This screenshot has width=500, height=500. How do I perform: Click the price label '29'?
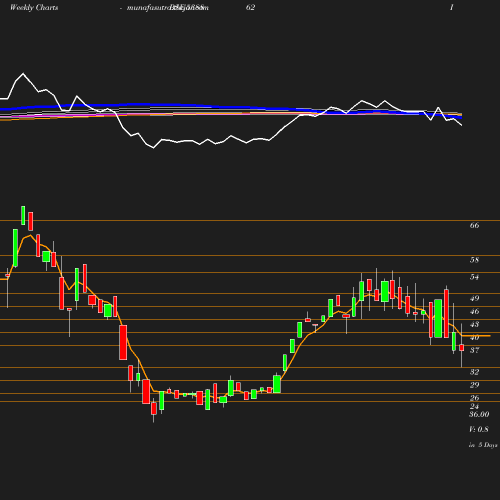point(474,385)
